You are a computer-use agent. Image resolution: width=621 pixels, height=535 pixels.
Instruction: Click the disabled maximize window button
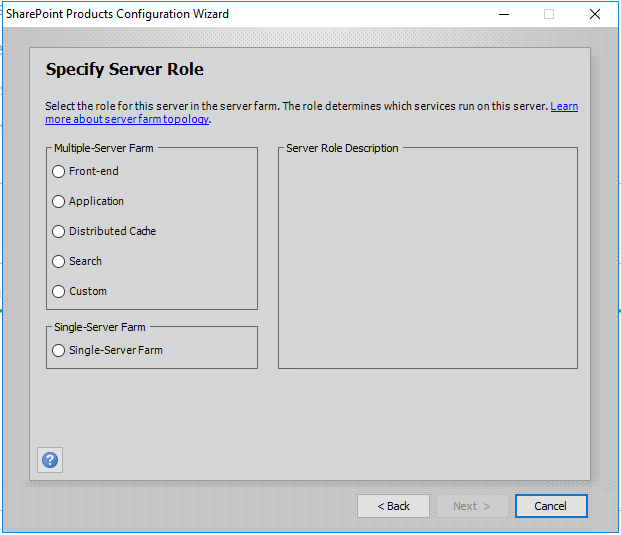[549, 14]
